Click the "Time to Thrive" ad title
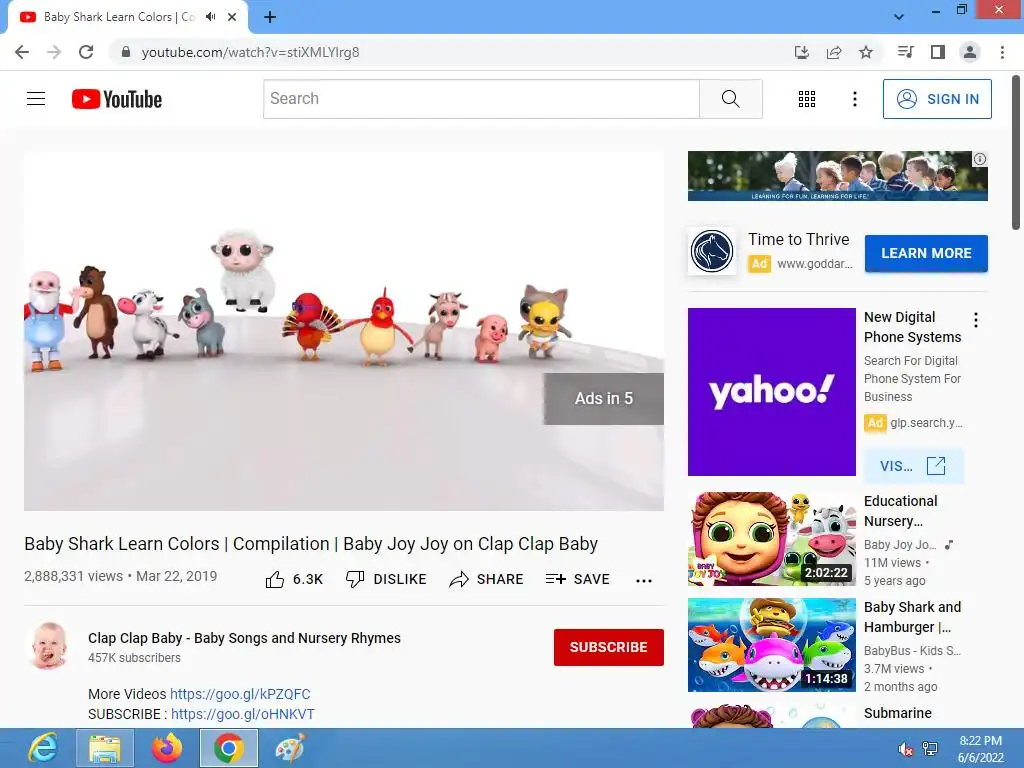Viewport: 1024px width, 768px height. coord(799,240)
